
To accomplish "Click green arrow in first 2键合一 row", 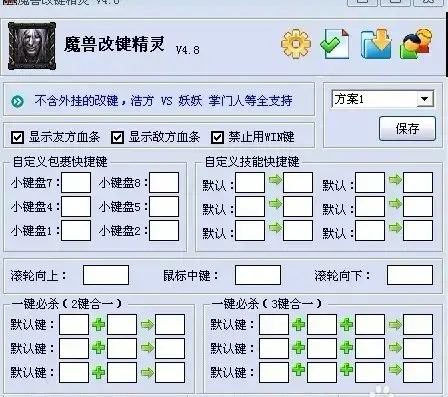I will 147,324.
